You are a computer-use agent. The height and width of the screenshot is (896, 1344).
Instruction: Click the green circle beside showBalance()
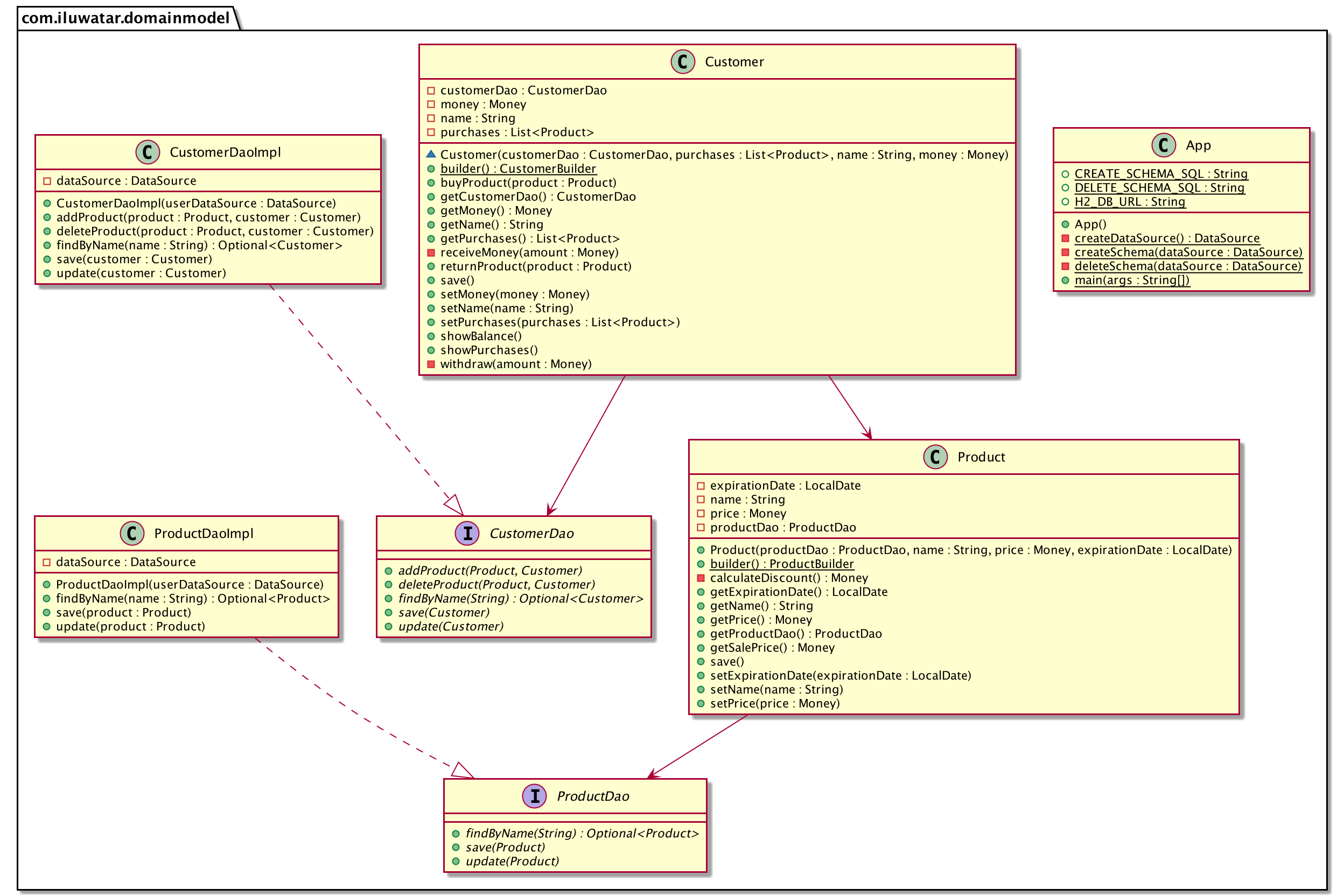[x=431, y=336]
